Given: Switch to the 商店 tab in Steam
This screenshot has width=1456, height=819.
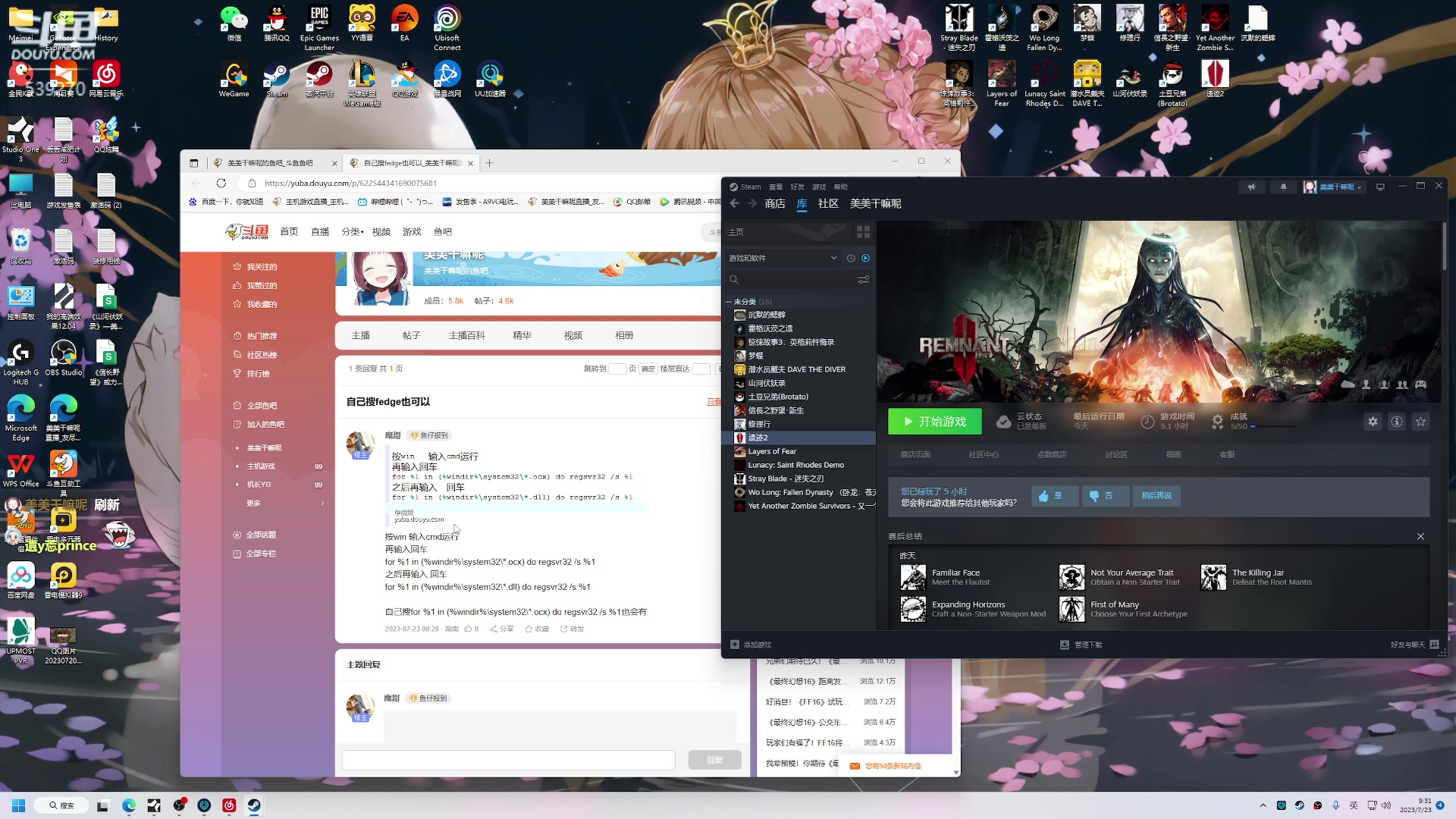Looking at the screenshot, I should tap(775, 203).
